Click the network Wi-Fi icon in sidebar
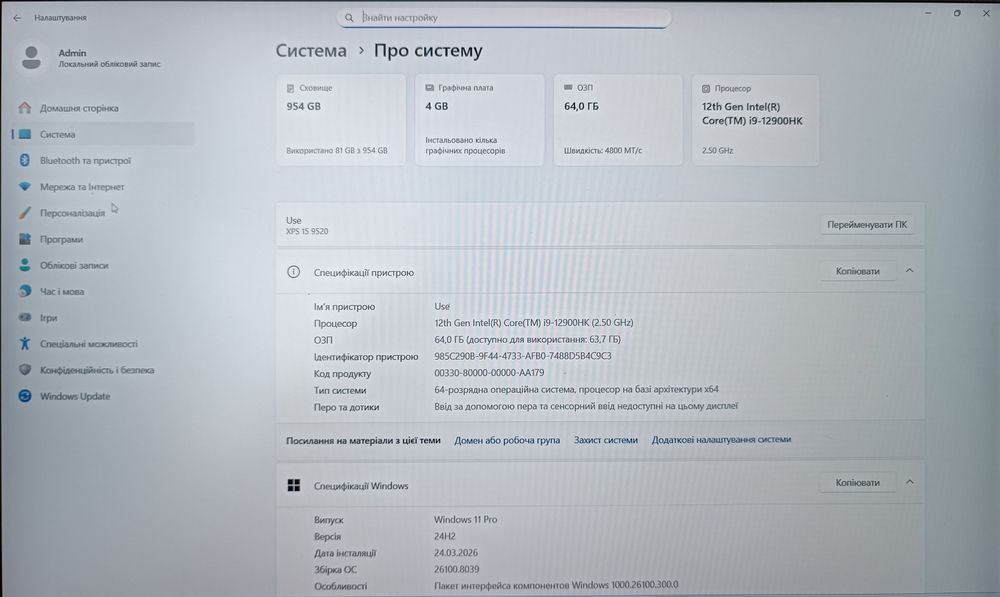Screen dimensions: 1000x597 coord(25,186)
